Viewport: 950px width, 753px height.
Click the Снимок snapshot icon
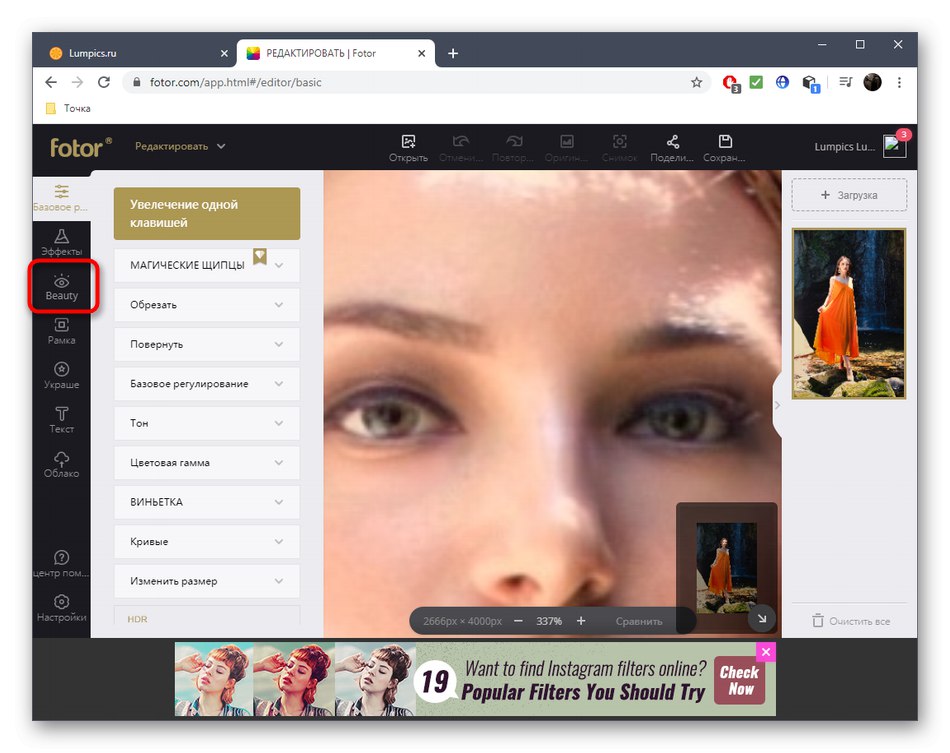click(x=619, y=148)
